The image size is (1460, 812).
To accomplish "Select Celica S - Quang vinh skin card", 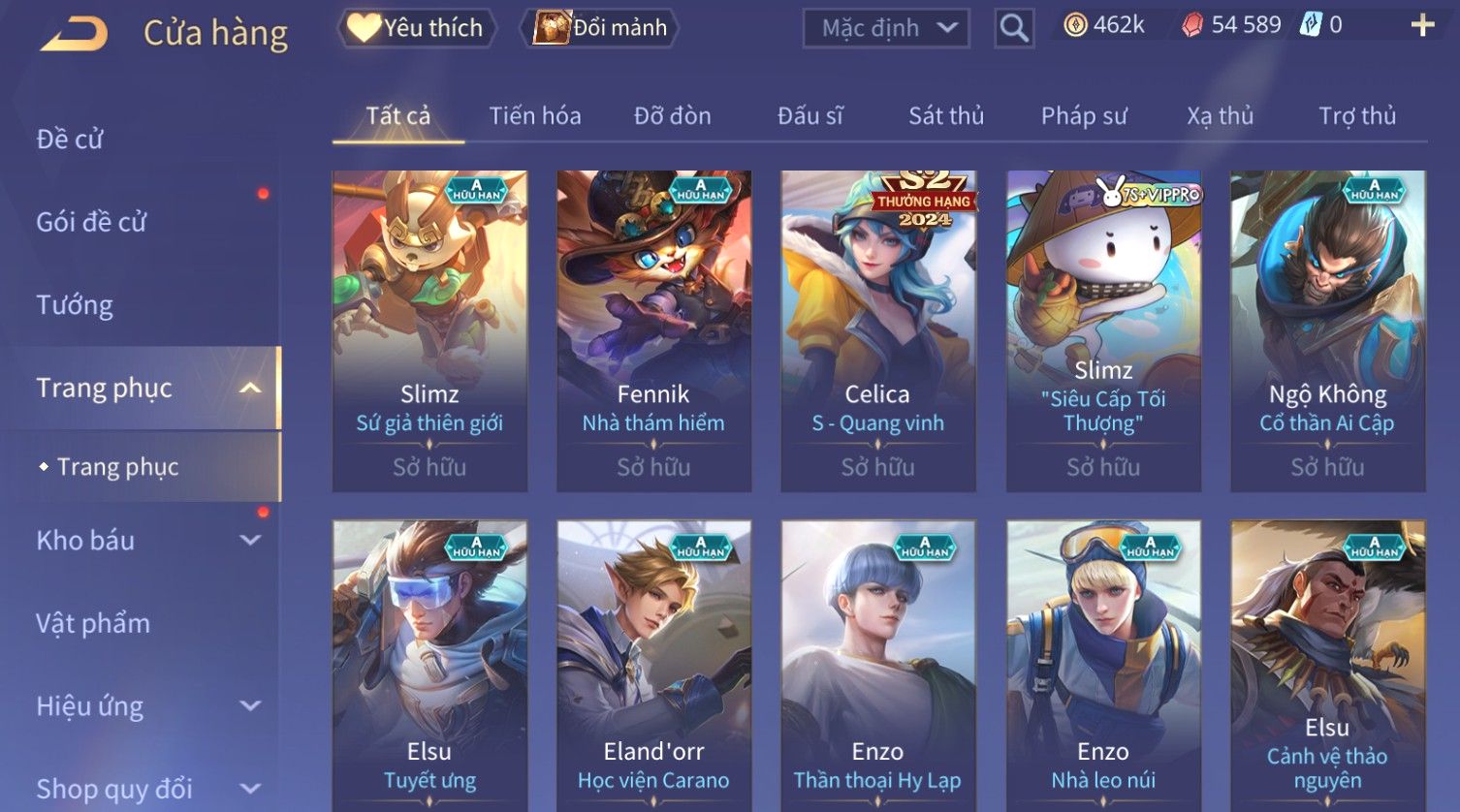I will (878, 331).
